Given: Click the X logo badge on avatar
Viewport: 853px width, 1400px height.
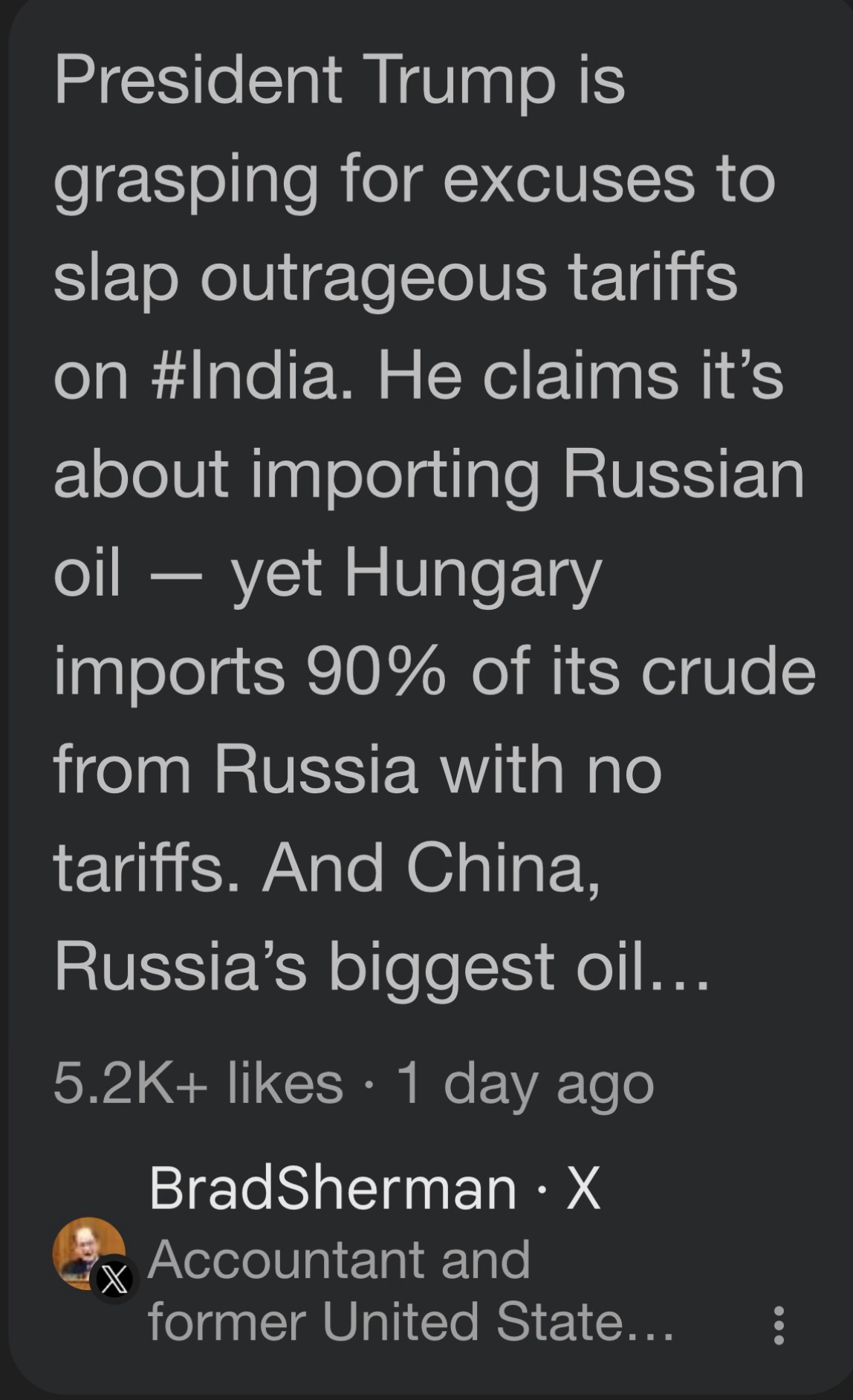Looking at the screenshot, I should [113, 1280].
